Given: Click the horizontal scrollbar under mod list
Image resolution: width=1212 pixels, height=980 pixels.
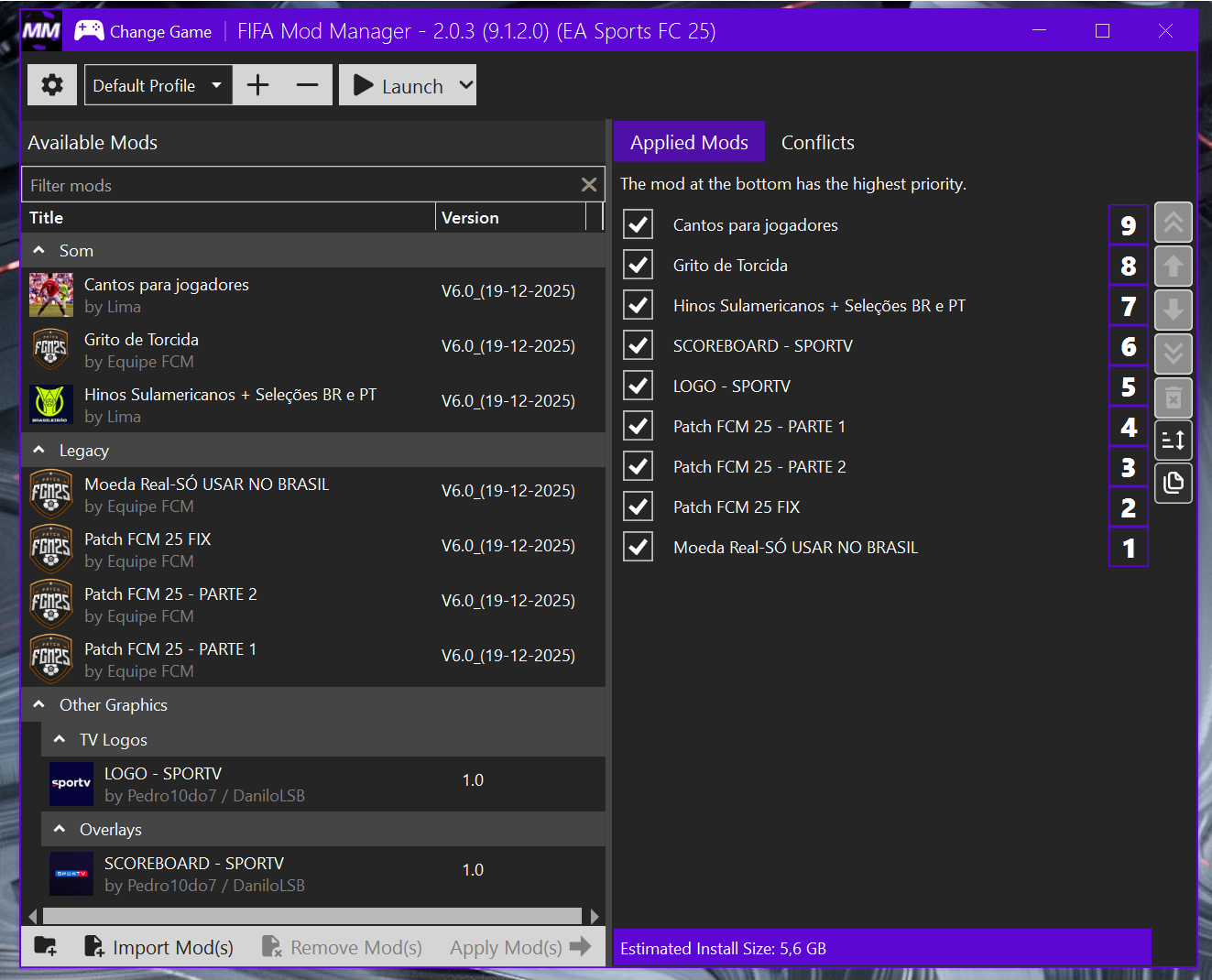Looking at the screenshot, I should pyautogui.click(x=311, y=916).
